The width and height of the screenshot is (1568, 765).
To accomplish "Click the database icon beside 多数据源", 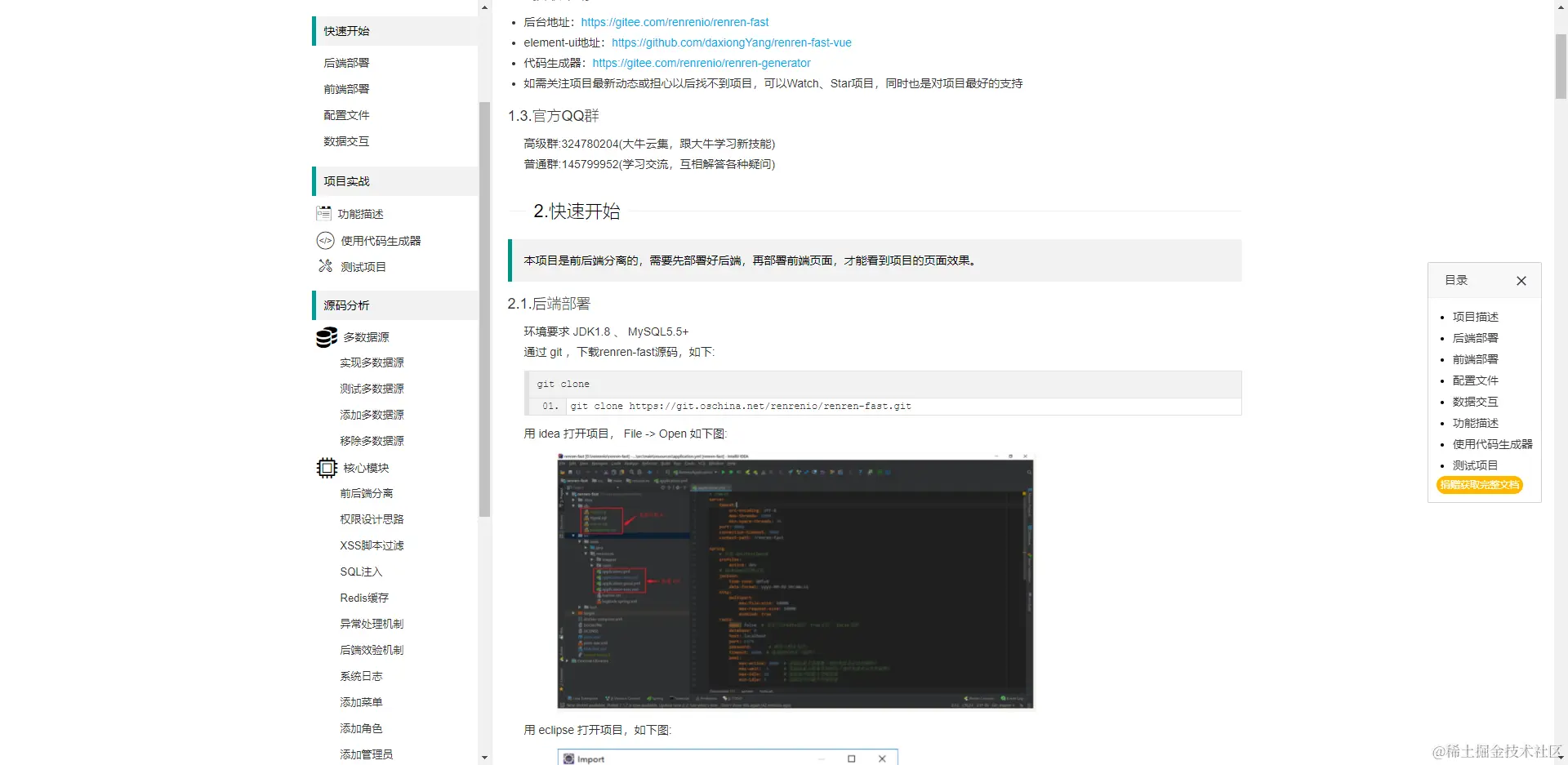I will pyautogui.click(x=327, y=336).
